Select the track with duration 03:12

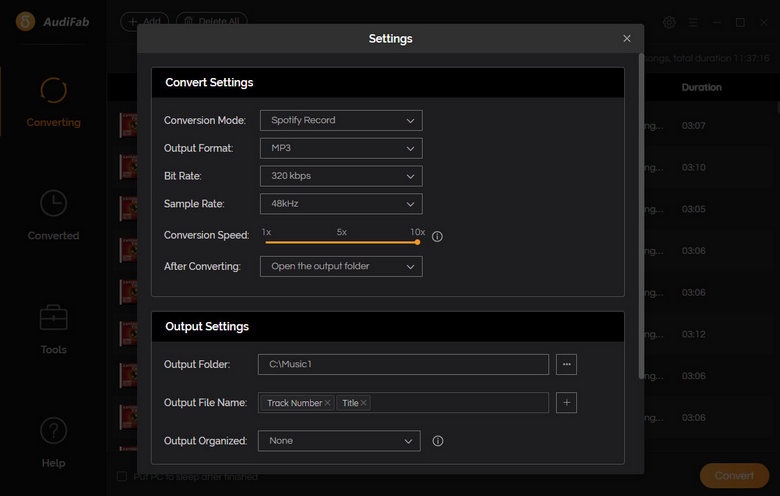(693, 334)
